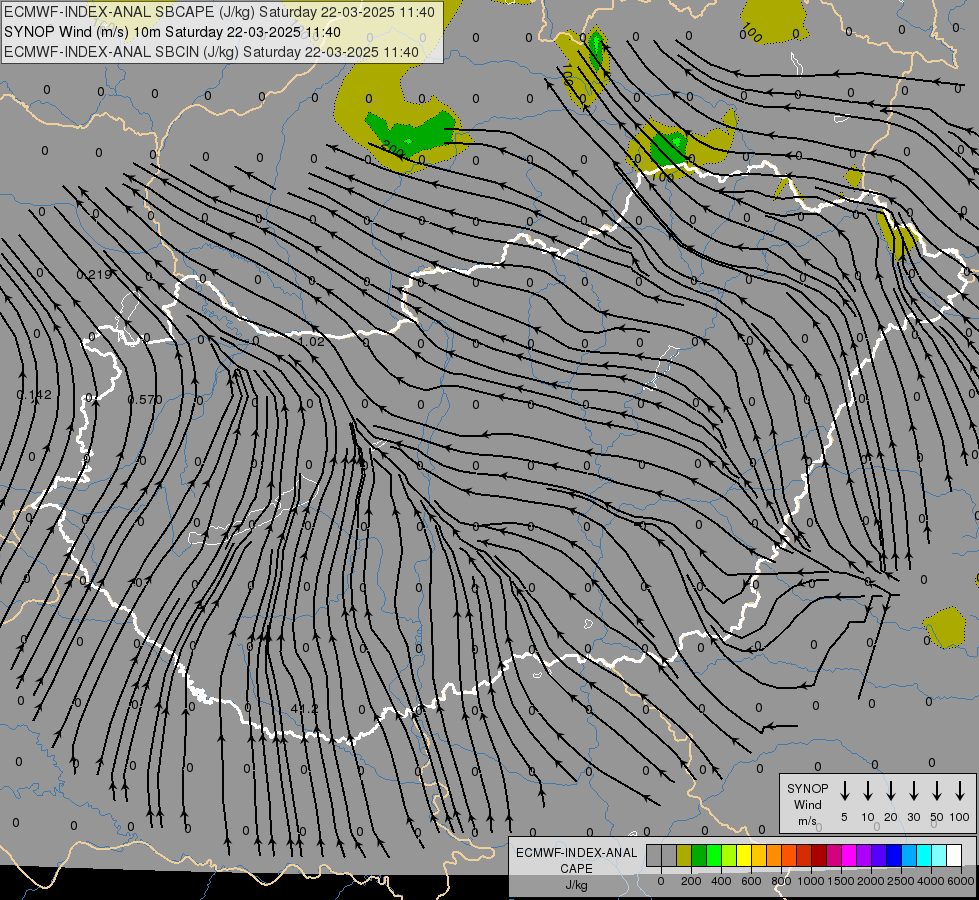This screenshot has height=900, width=979.
Task: Click the 'CAPE' label in the color legend
Action: pyautogui.click(x=576, y=869)
